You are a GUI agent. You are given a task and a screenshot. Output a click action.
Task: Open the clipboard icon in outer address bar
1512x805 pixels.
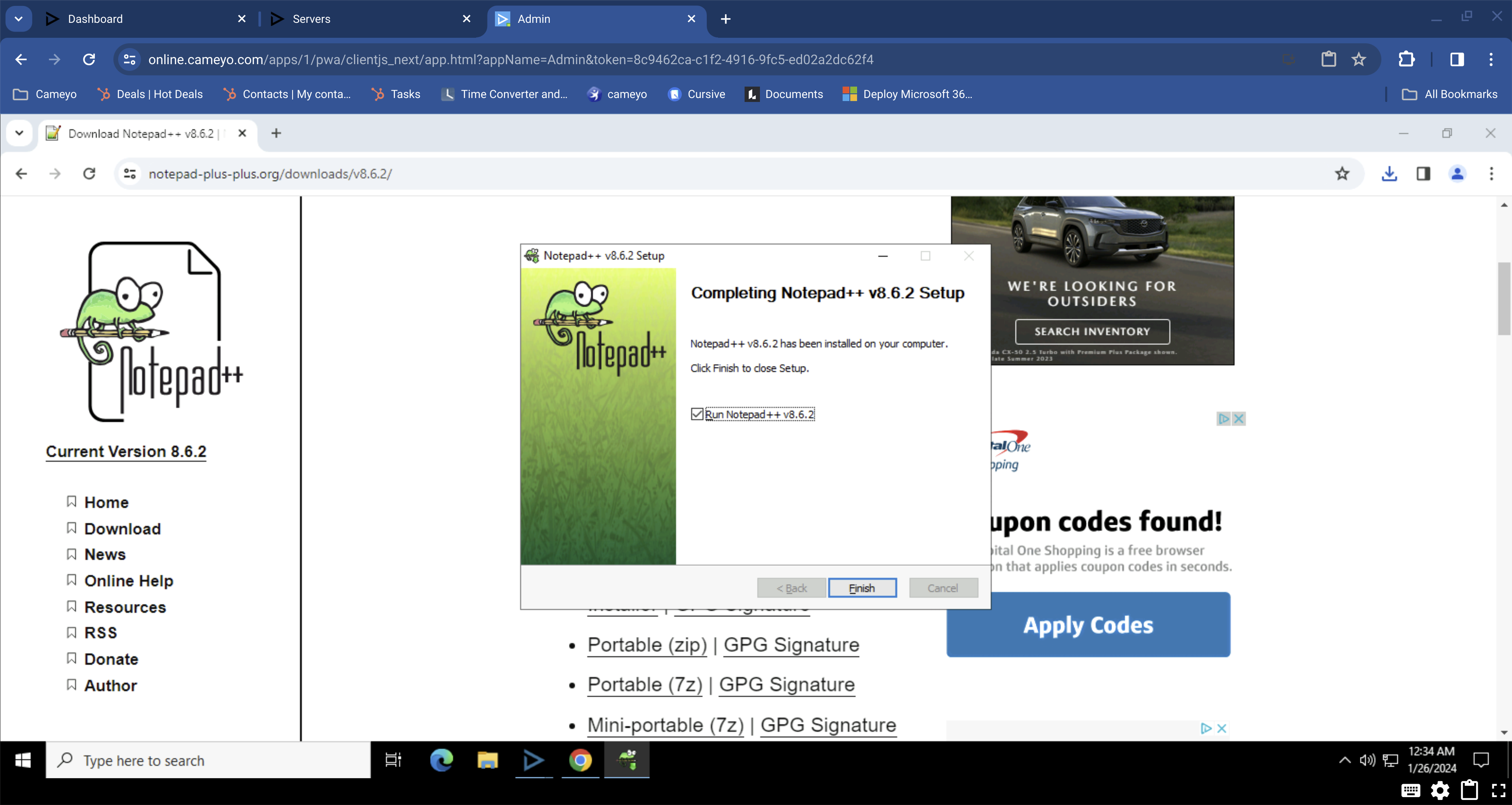(x=1329, y=59)
